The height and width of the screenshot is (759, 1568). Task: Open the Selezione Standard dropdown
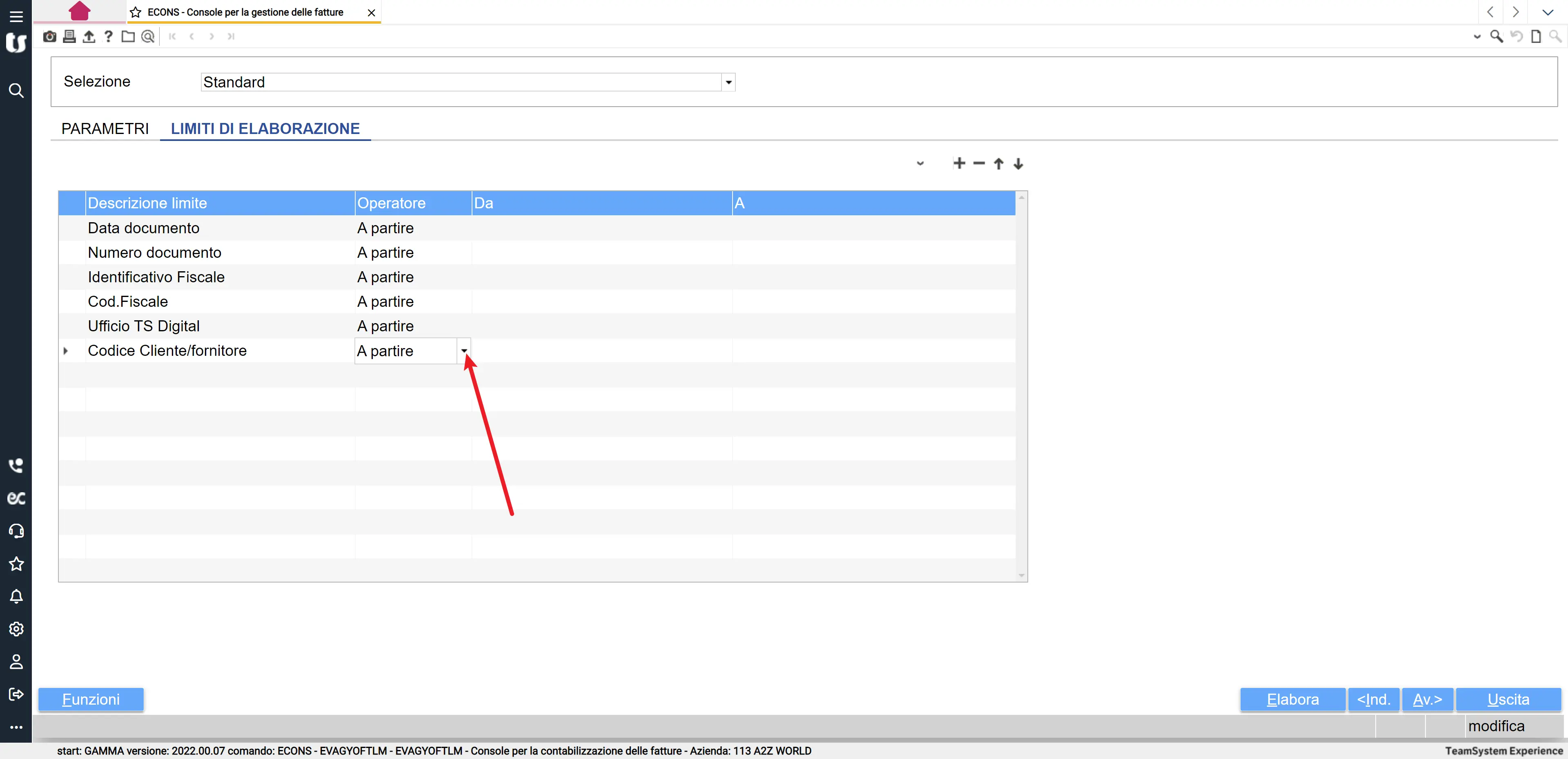click(728, 82)
